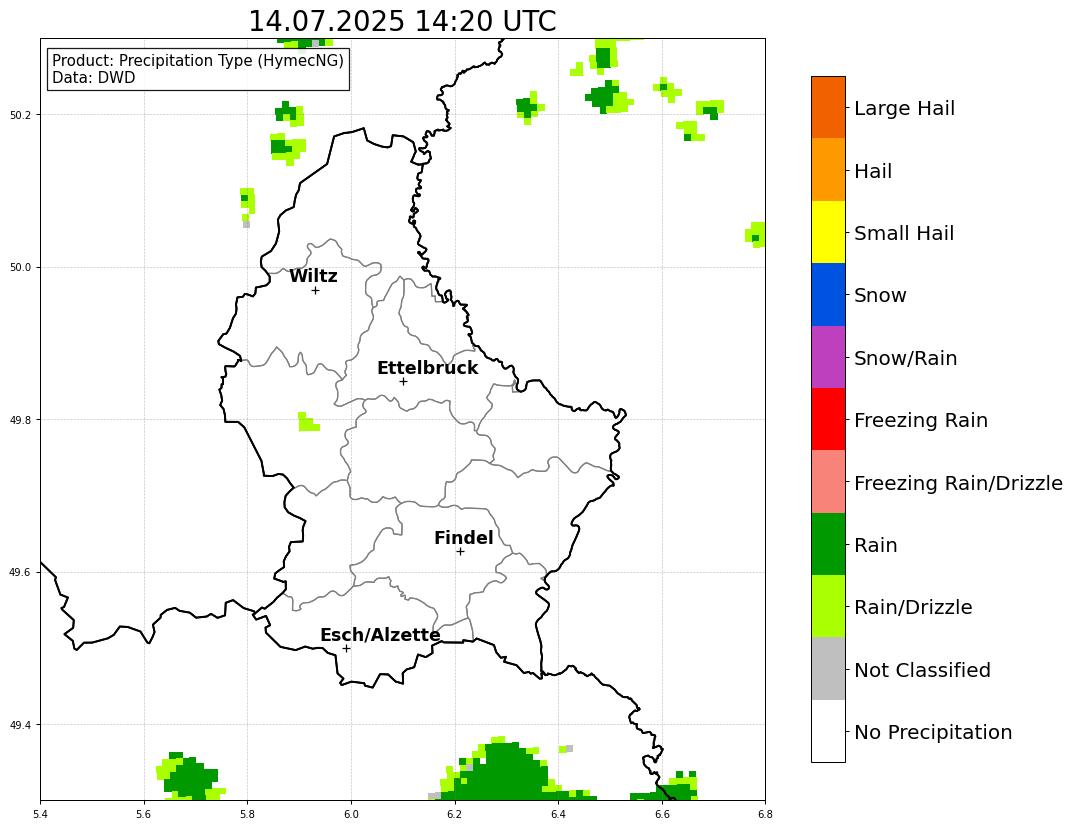The height and width of the screenshot is (828, 1072).
Task: Click the Esch/Alzette station label
Action: coord(380,635)
